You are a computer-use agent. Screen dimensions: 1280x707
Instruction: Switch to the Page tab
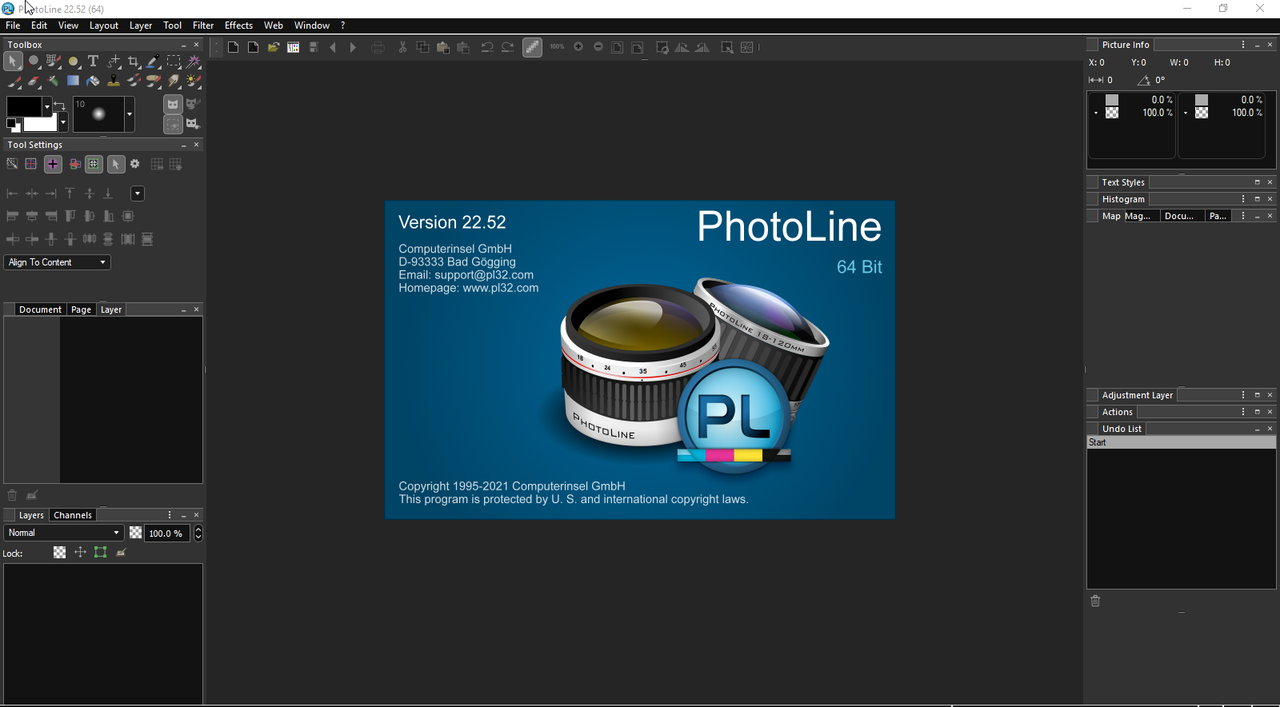[x=81, y=310]
